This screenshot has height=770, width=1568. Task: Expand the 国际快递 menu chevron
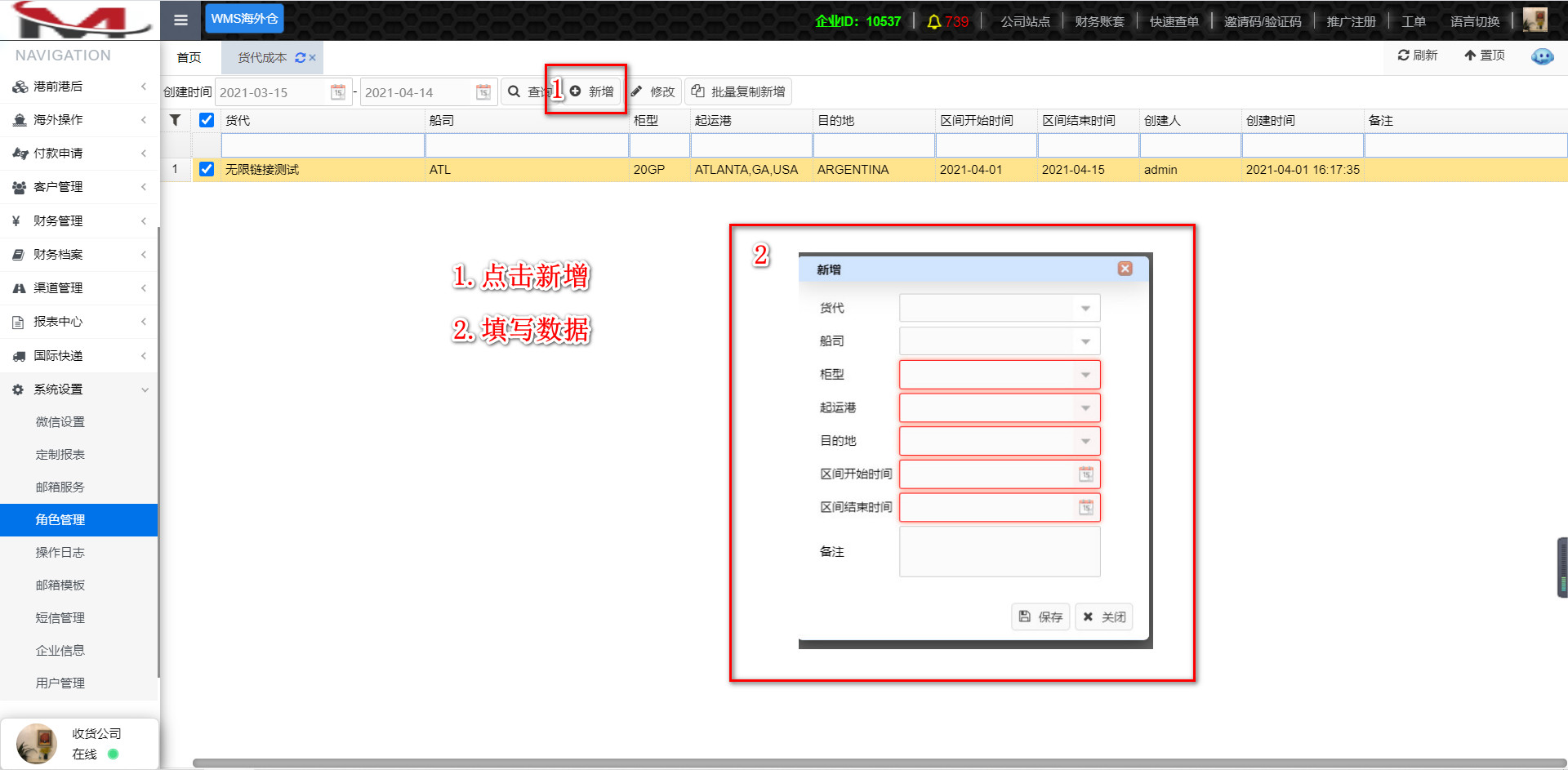click(144, 356)
